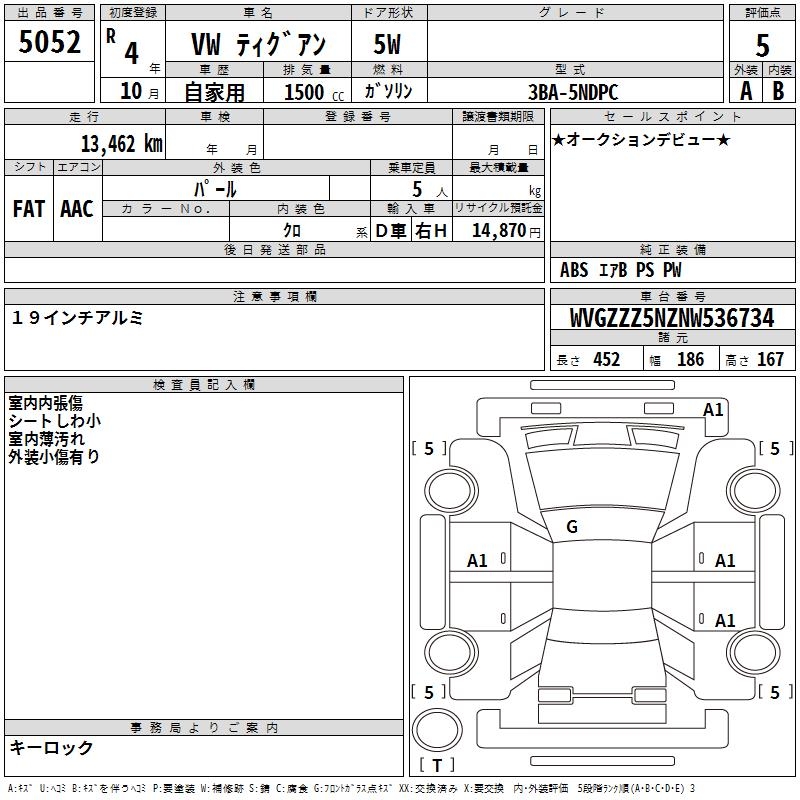Select the front-left wheel [5] marker

(430, 449)
